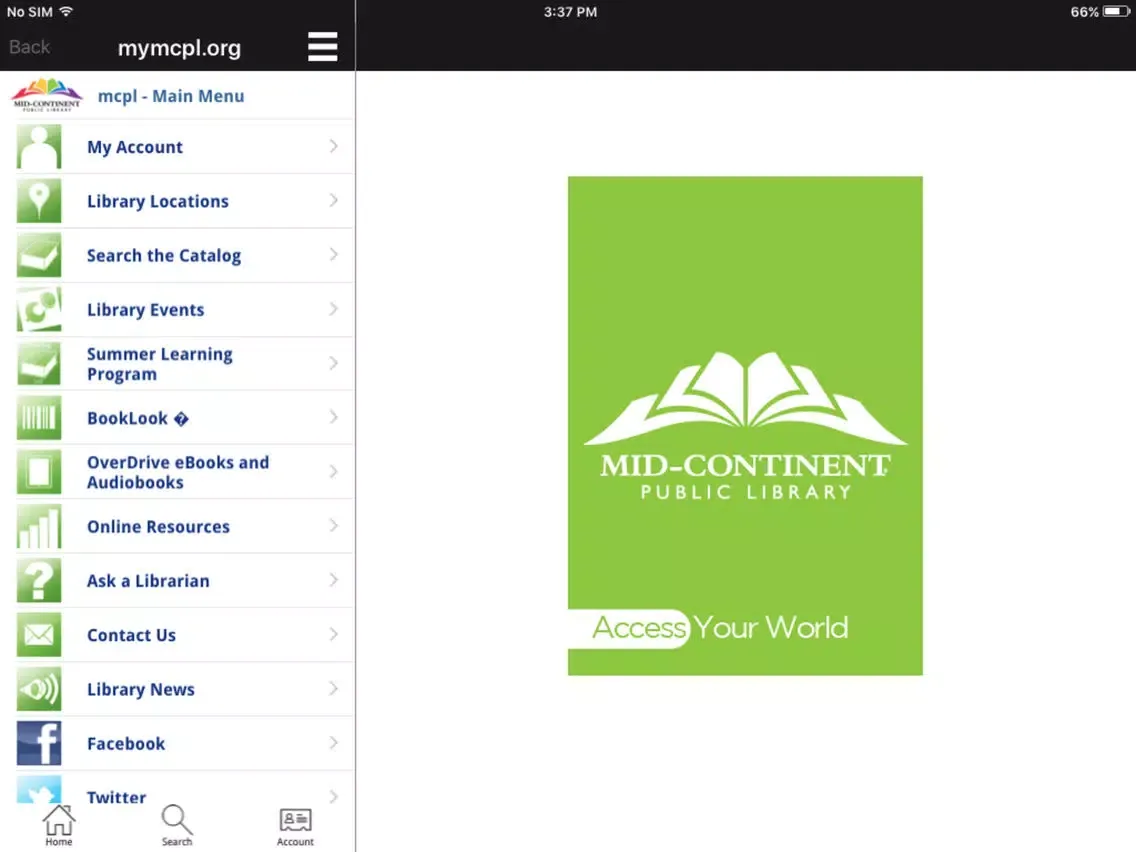Open Account in bottom bar
The image size is (1136, 852).
tap(295, 827)
